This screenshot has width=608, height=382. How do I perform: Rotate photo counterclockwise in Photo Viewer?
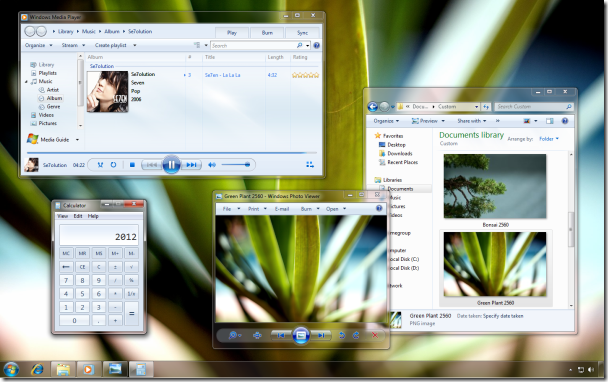(x=342, y=335)
